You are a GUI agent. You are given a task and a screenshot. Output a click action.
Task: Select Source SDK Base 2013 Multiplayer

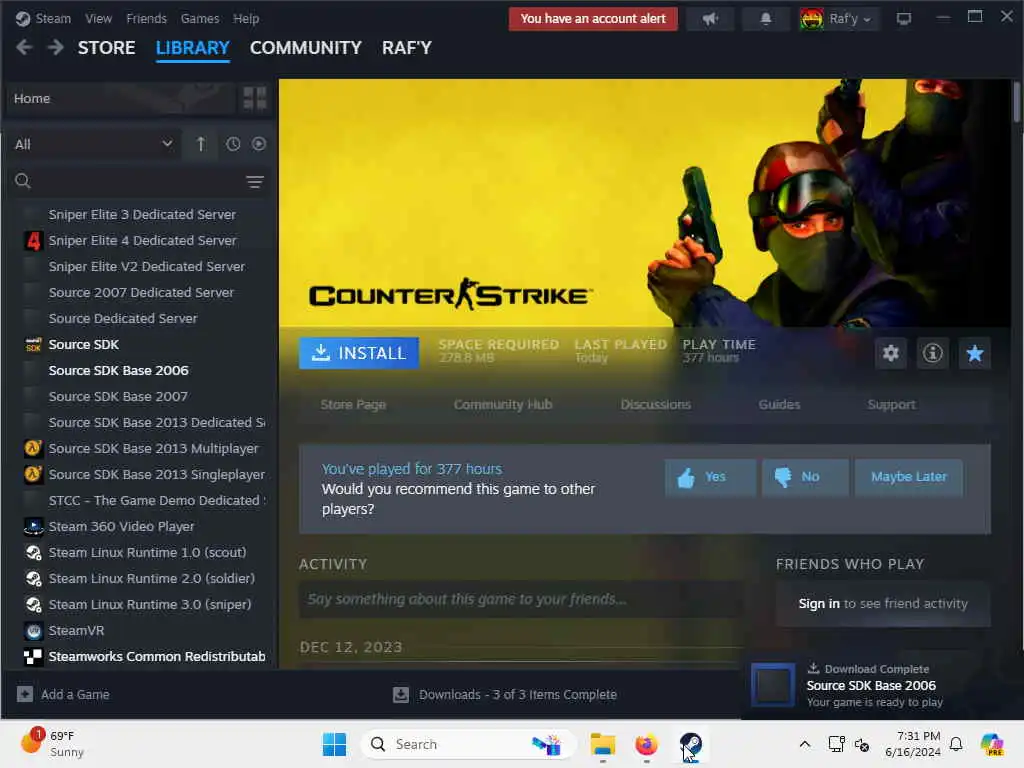click(153, 449)
